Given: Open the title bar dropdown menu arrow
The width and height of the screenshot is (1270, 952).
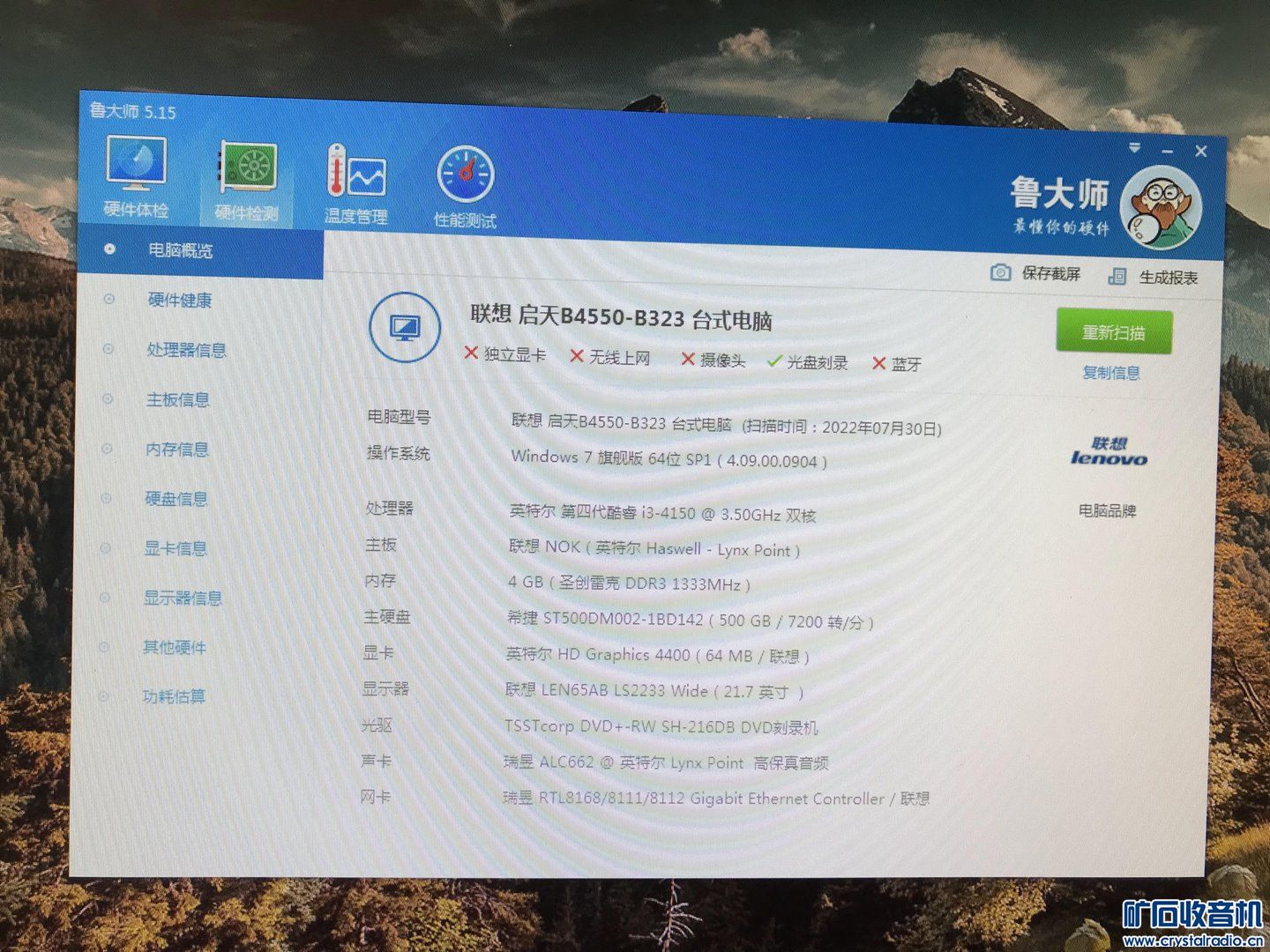Looking at the screenshot, I should (1134, 147).
